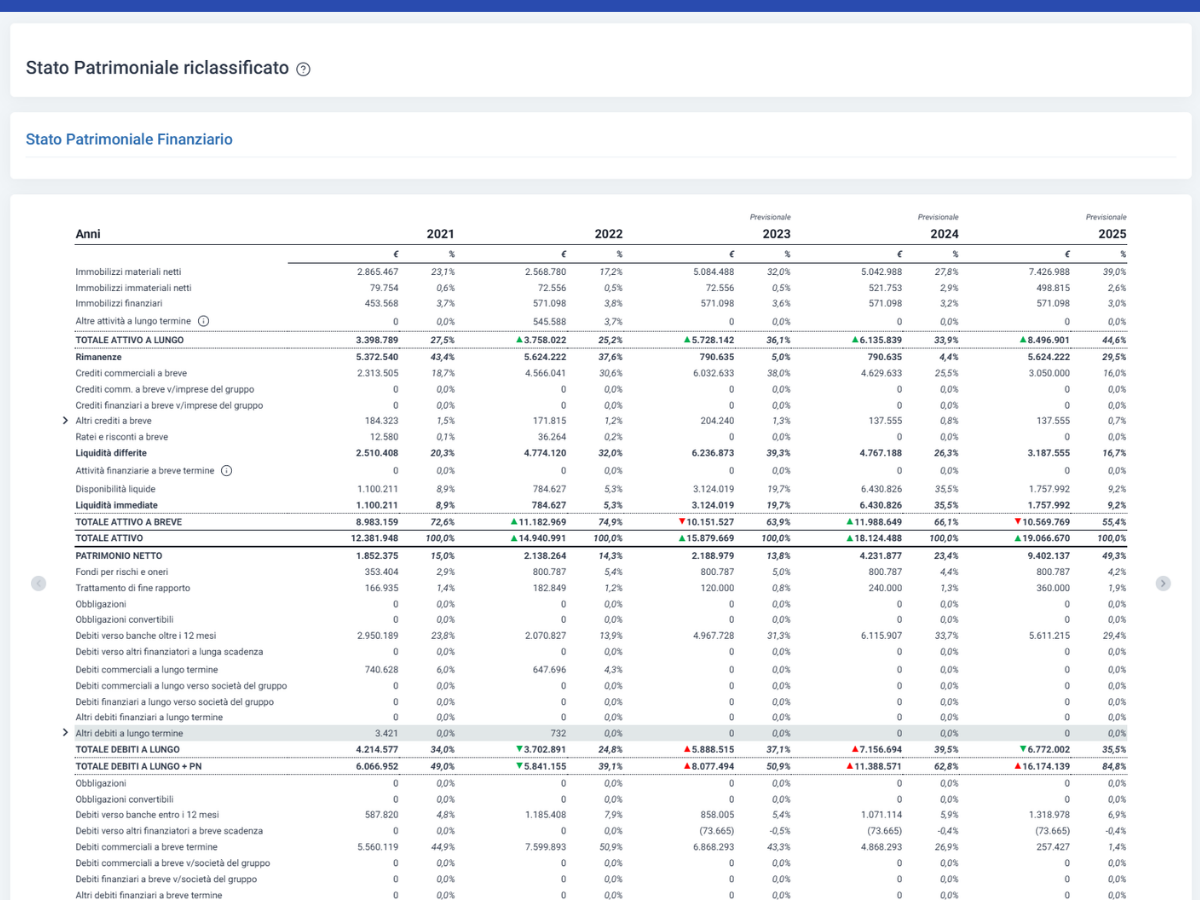The width and height of the screenshot is (1200, 900).
Task: Select the Immobilizzi immateriali netti row label
Action: point(133,287)
